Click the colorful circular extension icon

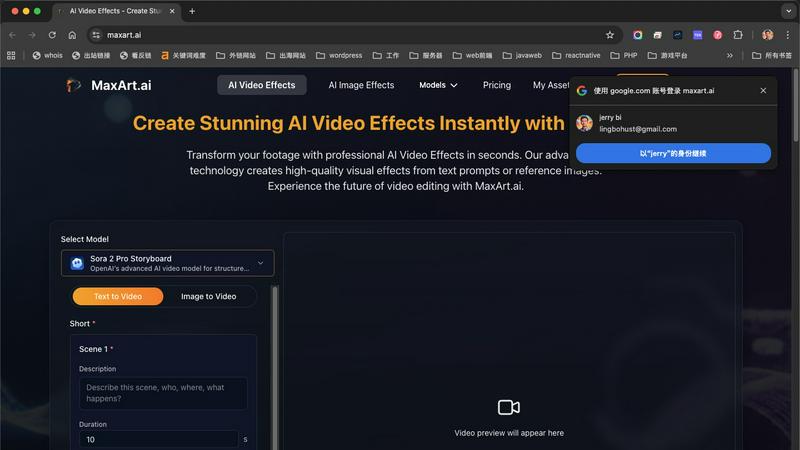click(638, 35)
